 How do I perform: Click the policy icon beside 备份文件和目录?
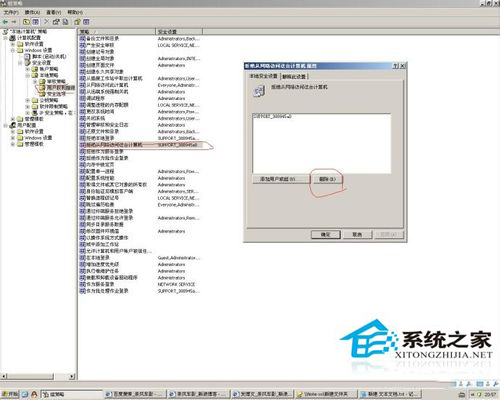[x=83, y=39]
